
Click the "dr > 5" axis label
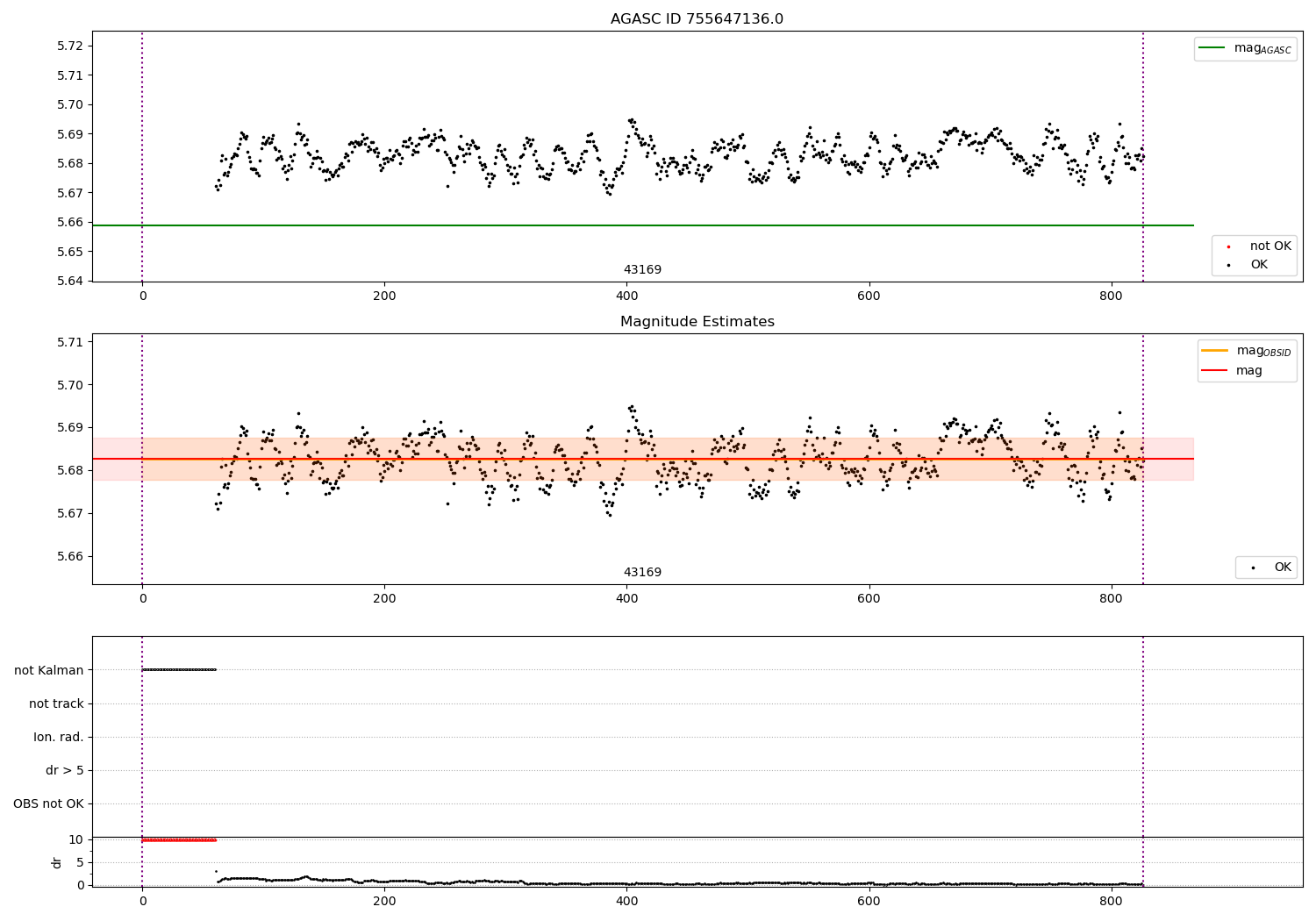(x=65, y=770)
